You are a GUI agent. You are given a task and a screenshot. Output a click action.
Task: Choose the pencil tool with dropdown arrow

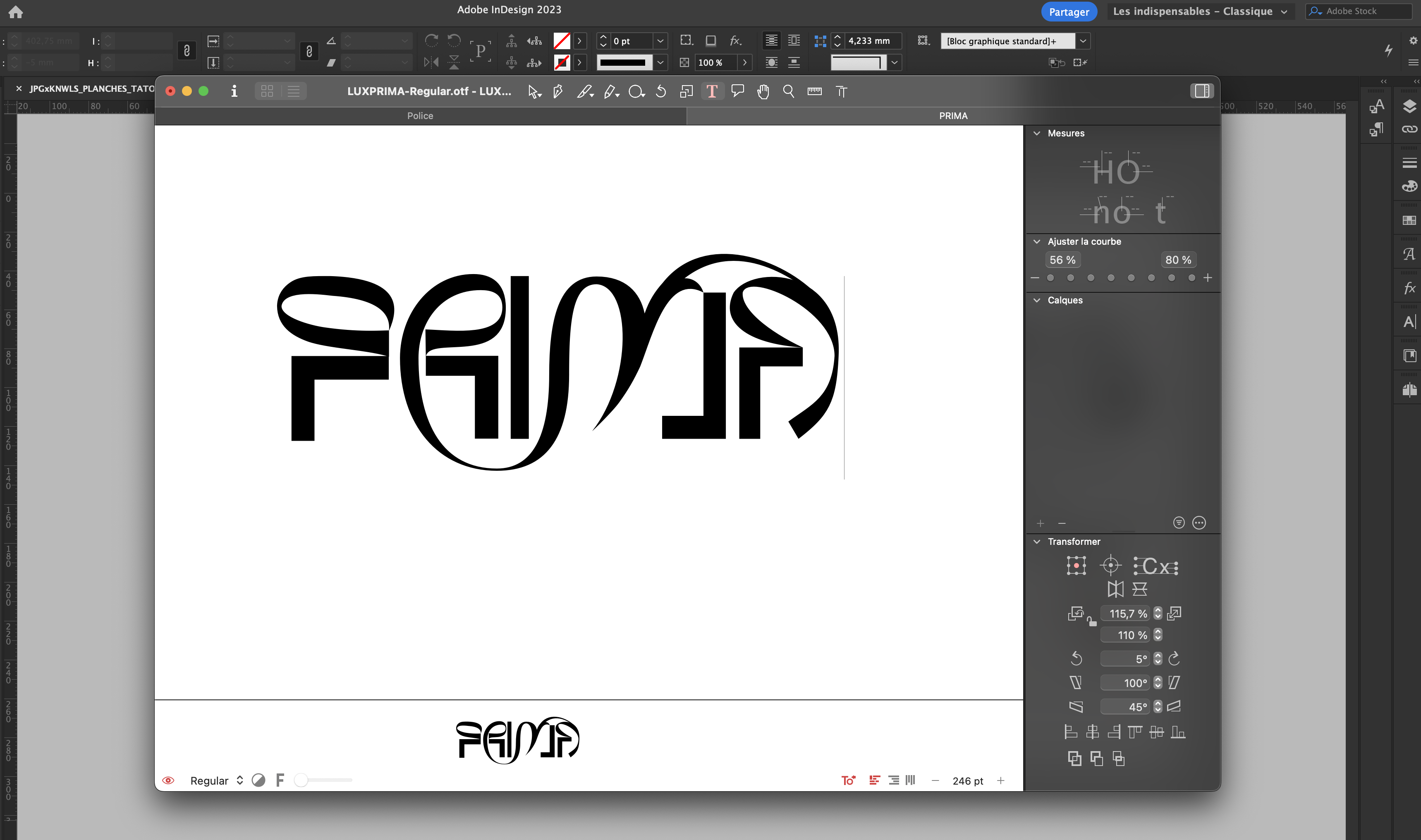pyautogui.click(x=611, y=91)
